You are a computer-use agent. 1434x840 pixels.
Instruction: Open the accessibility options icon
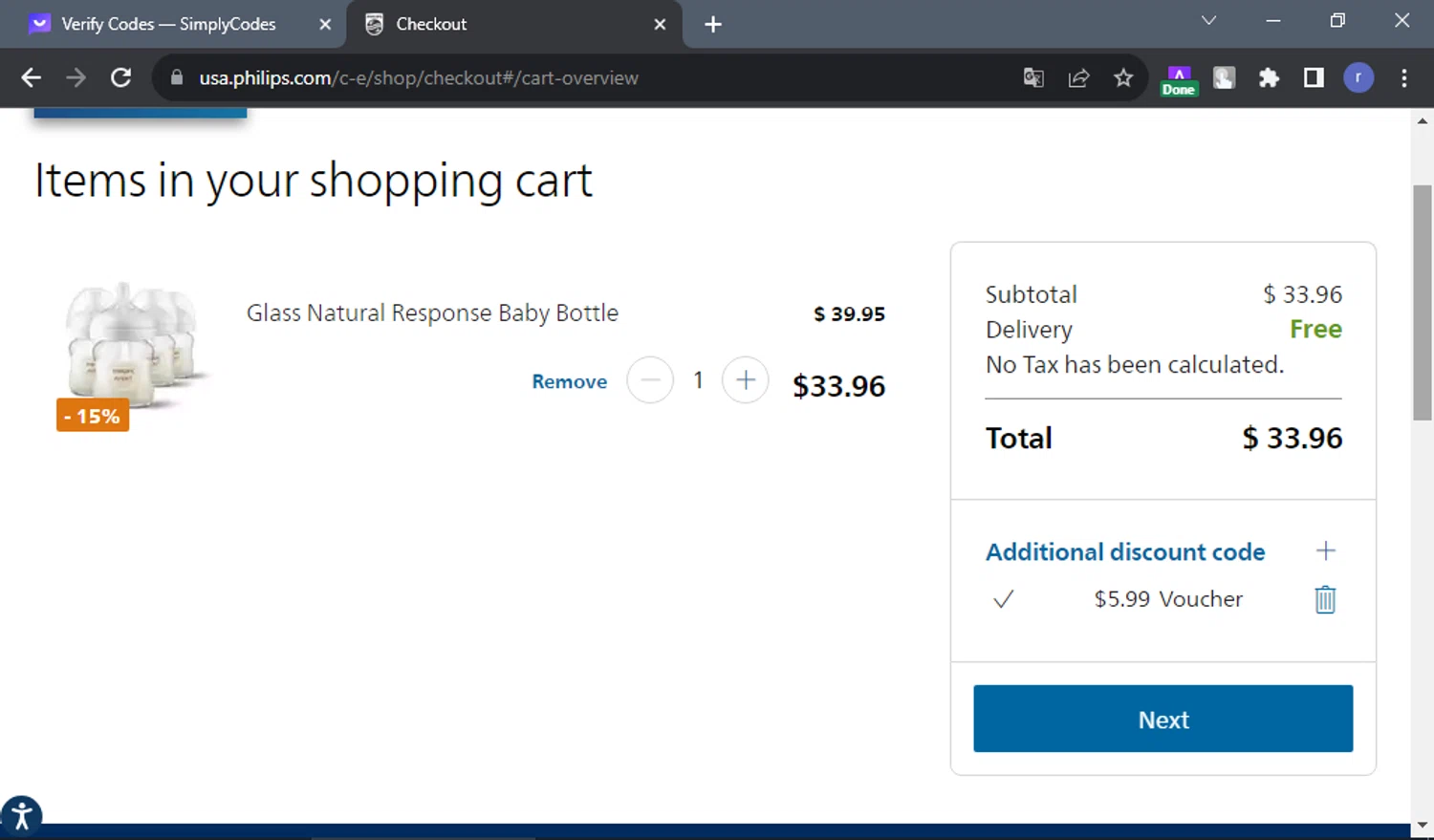click(21, 817)
